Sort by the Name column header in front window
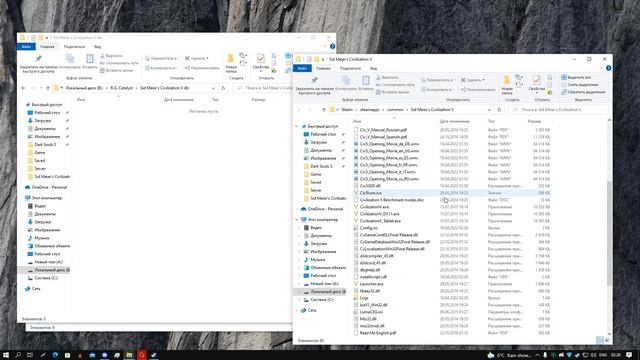This screenshot has height=360, width=640. (357, 121)
